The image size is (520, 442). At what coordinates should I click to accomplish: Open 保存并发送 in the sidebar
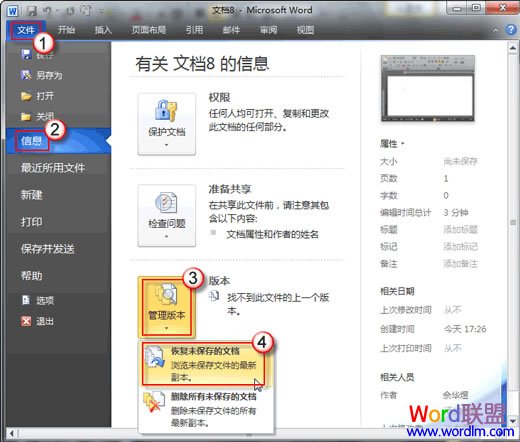[47, 249]
